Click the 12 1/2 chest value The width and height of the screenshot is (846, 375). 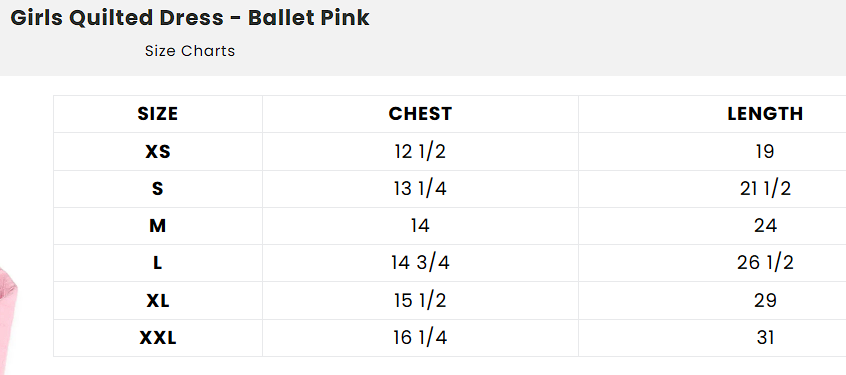click(x=420, y=152)
